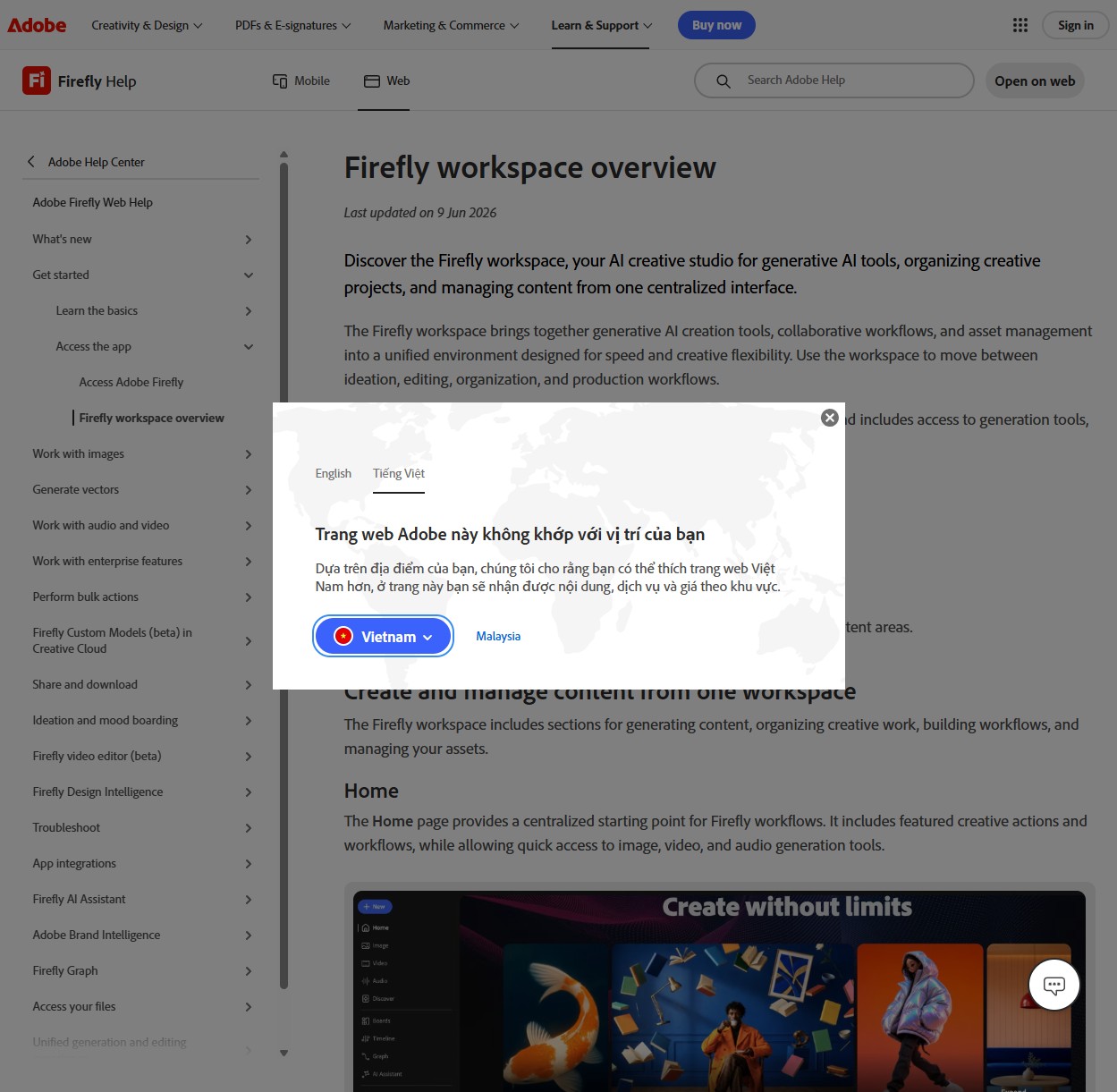
Task: Expand Troubleshoot section
Action: tap(249, 827)
